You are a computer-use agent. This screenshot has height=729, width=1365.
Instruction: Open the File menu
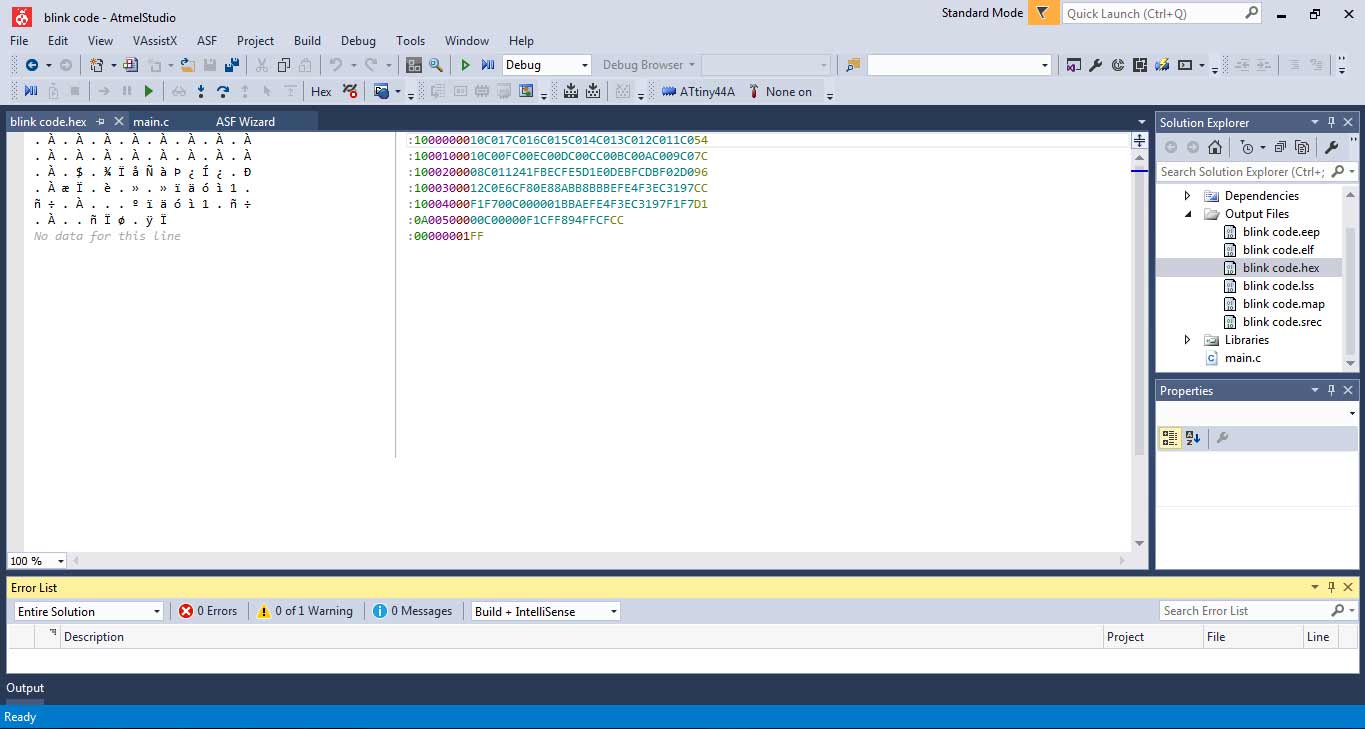pos(19,41)
